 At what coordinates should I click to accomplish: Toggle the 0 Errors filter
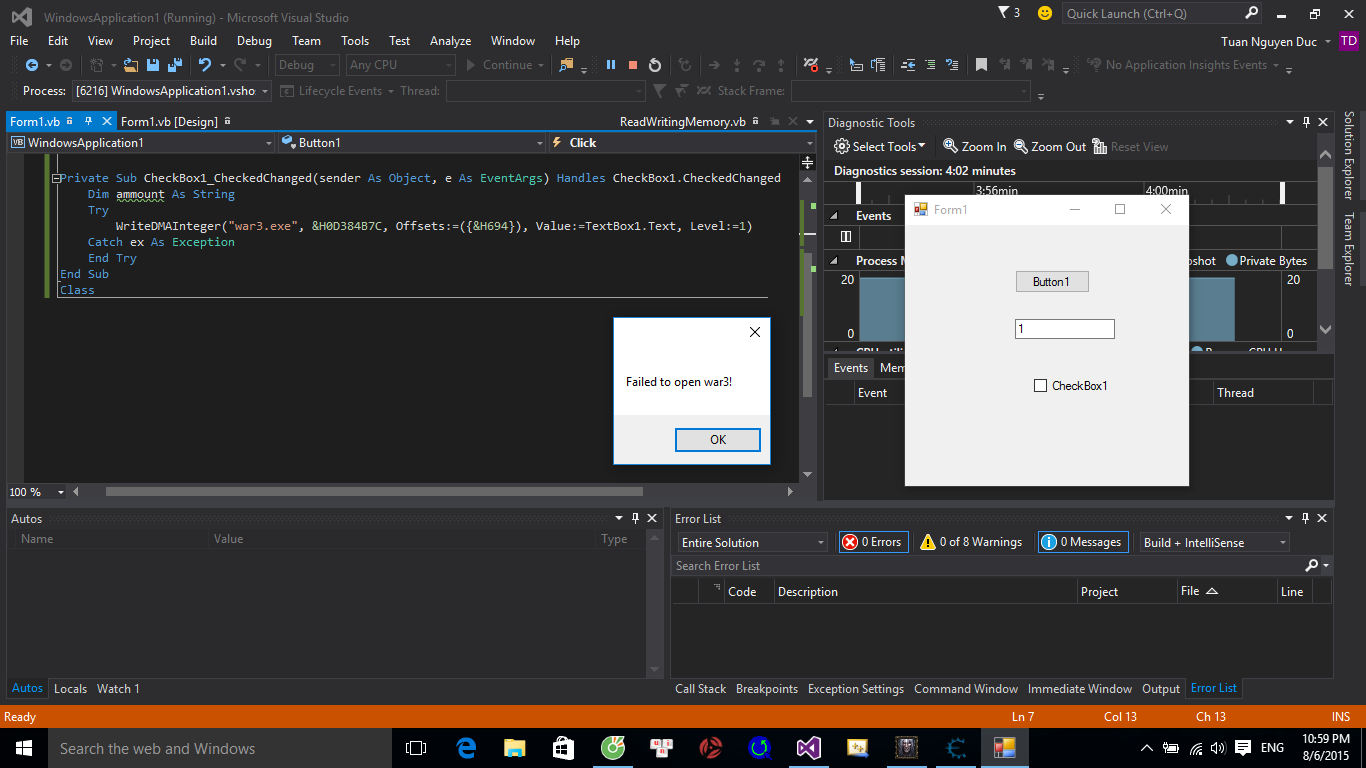873,542
